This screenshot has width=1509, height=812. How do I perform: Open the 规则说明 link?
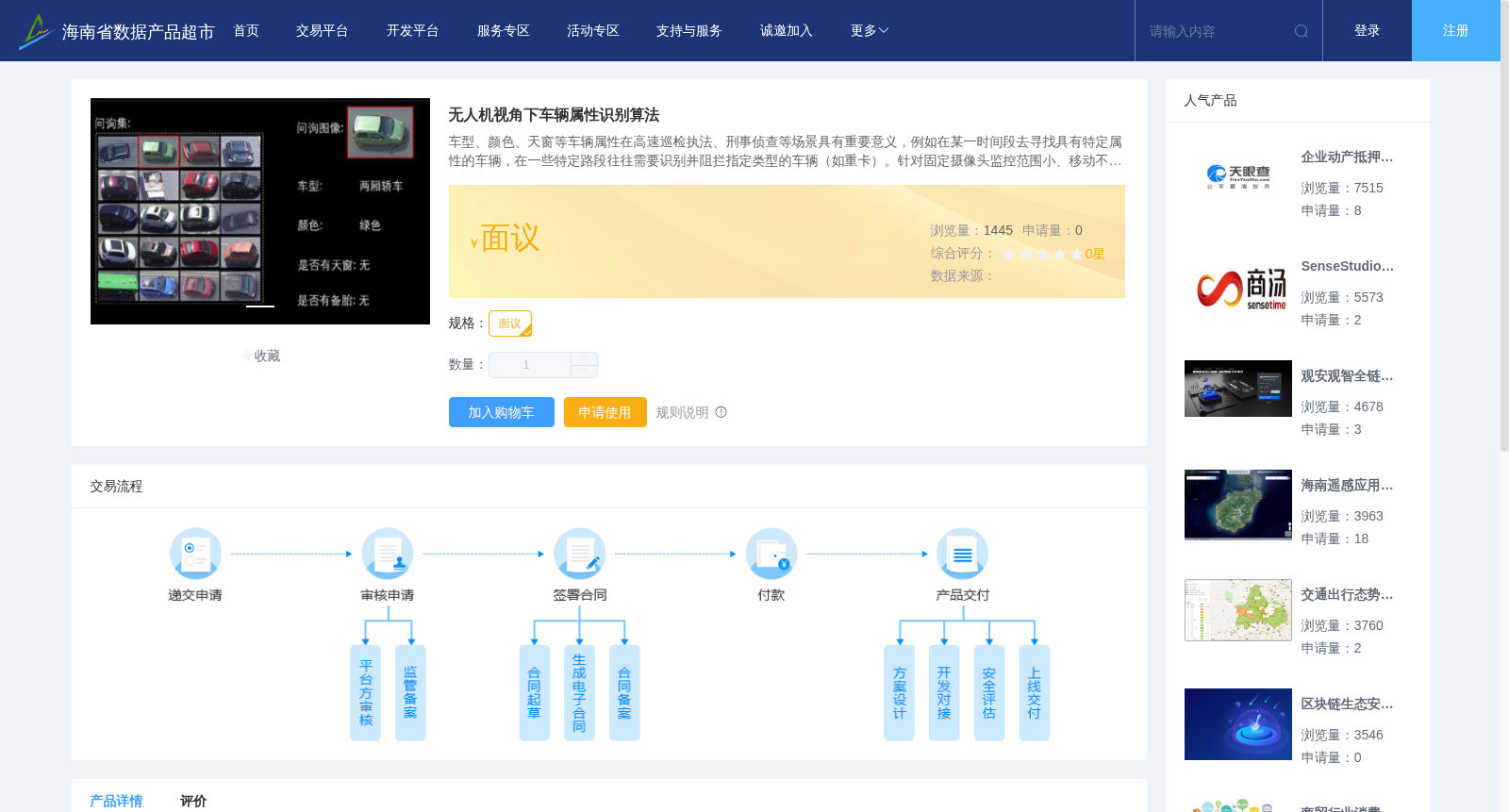(682, 412)
